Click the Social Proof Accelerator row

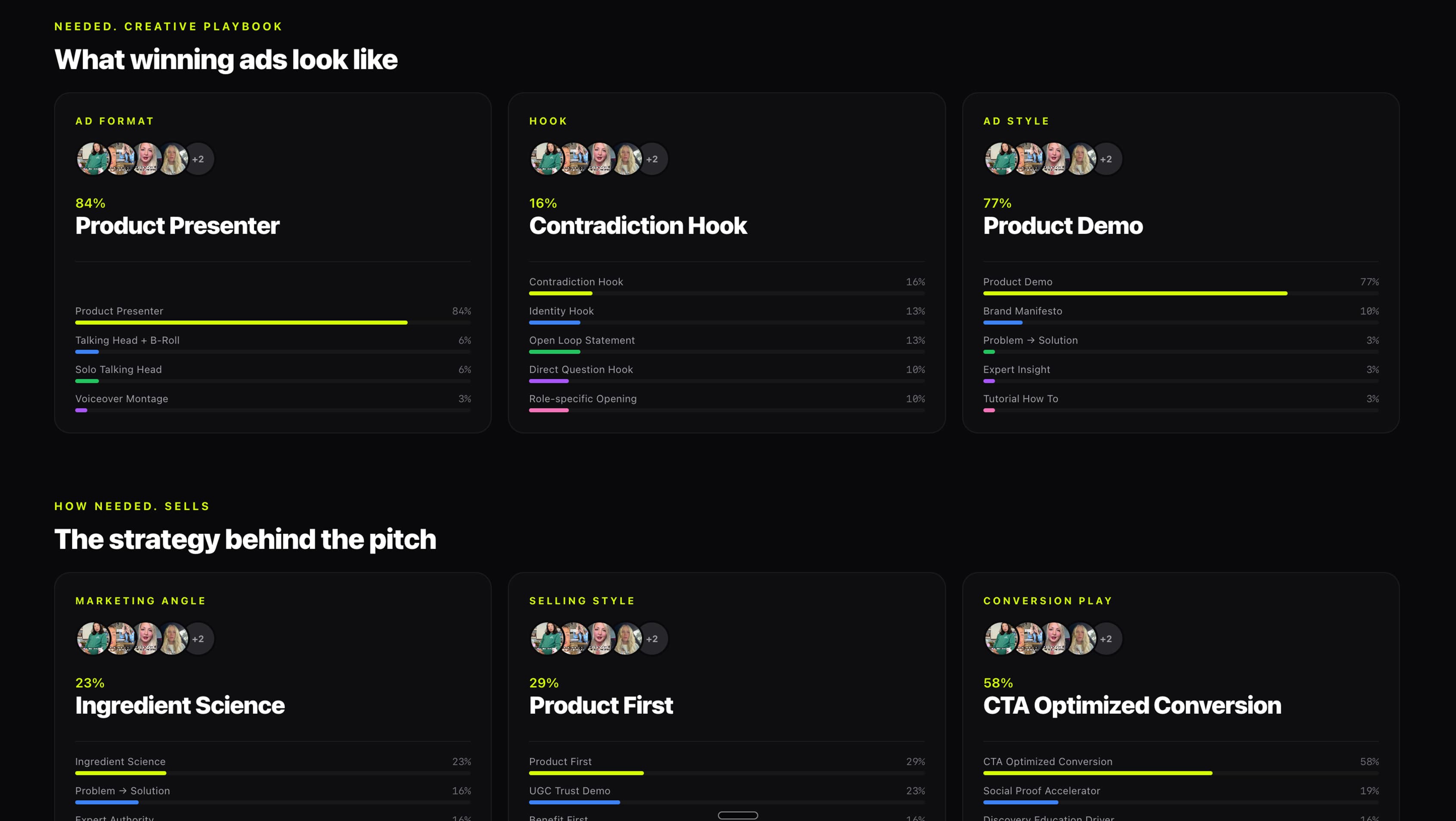(1181, 795)
